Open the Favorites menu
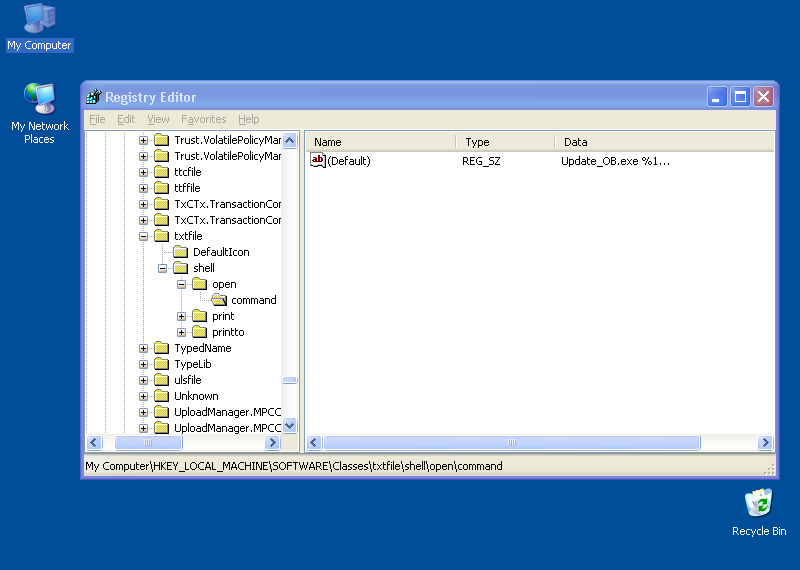Viewport: 800px width, 570px height. [204, 119]
